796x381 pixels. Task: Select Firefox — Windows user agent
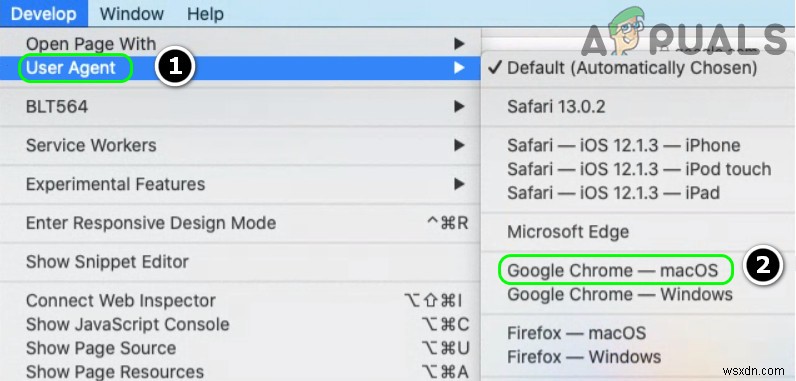point(638,357)
